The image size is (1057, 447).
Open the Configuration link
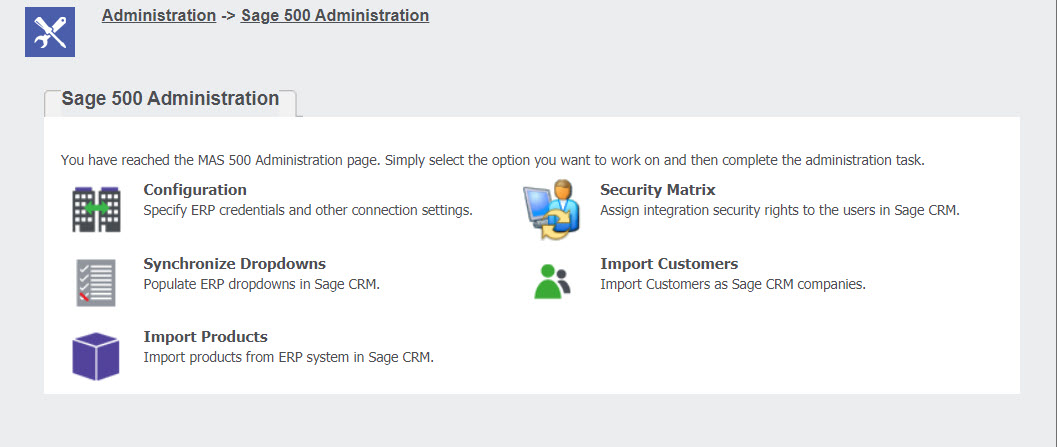pos(195,189)
